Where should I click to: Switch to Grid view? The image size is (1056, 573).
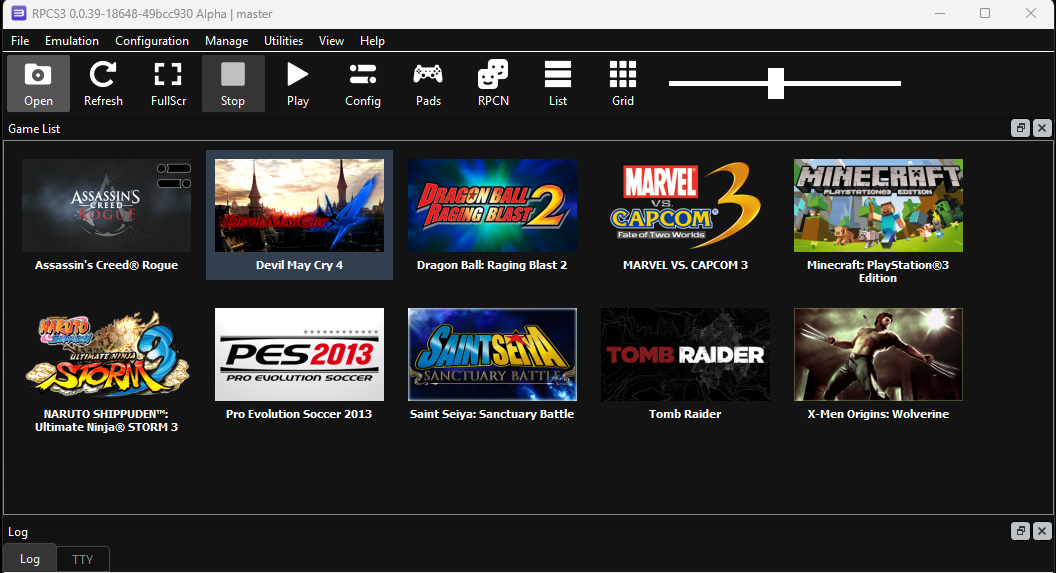click(622, 83)
